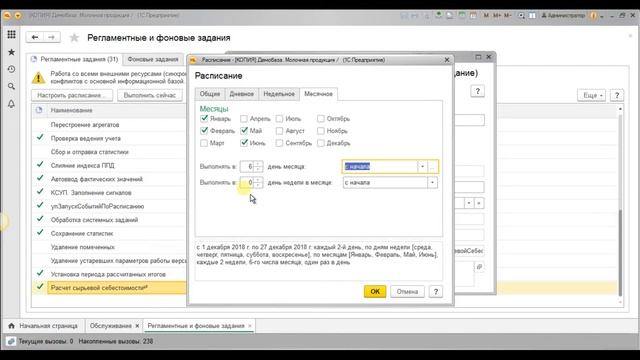This screenshot has width=640, height=360.
Task: Open the Search magnifier in left sidebar
Action: pos(11,87)
